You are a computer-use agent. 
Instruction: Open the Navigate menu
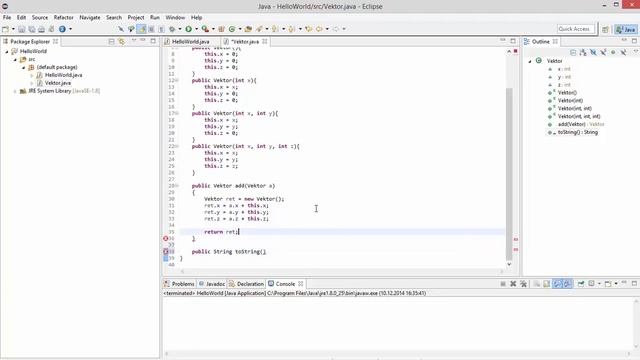(89, 18)
